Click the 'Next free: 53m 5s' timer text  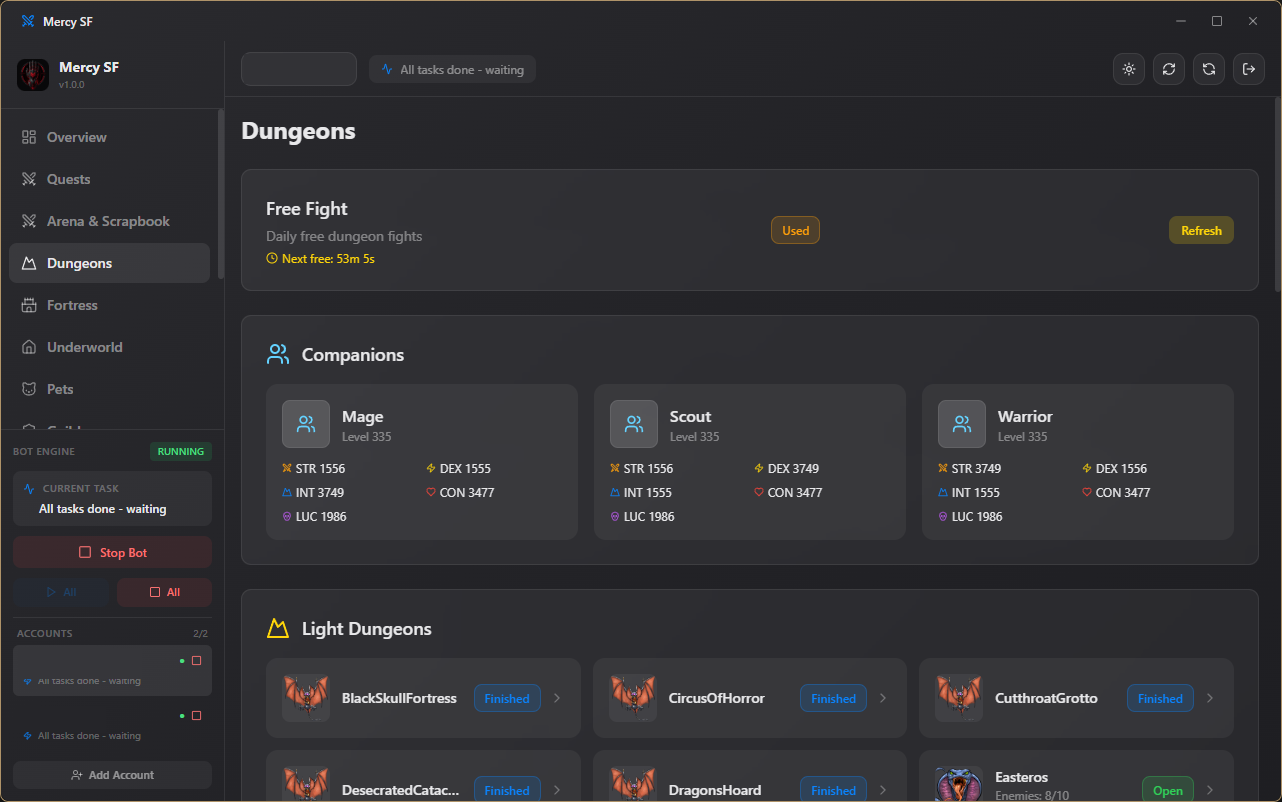coord(328,258)
